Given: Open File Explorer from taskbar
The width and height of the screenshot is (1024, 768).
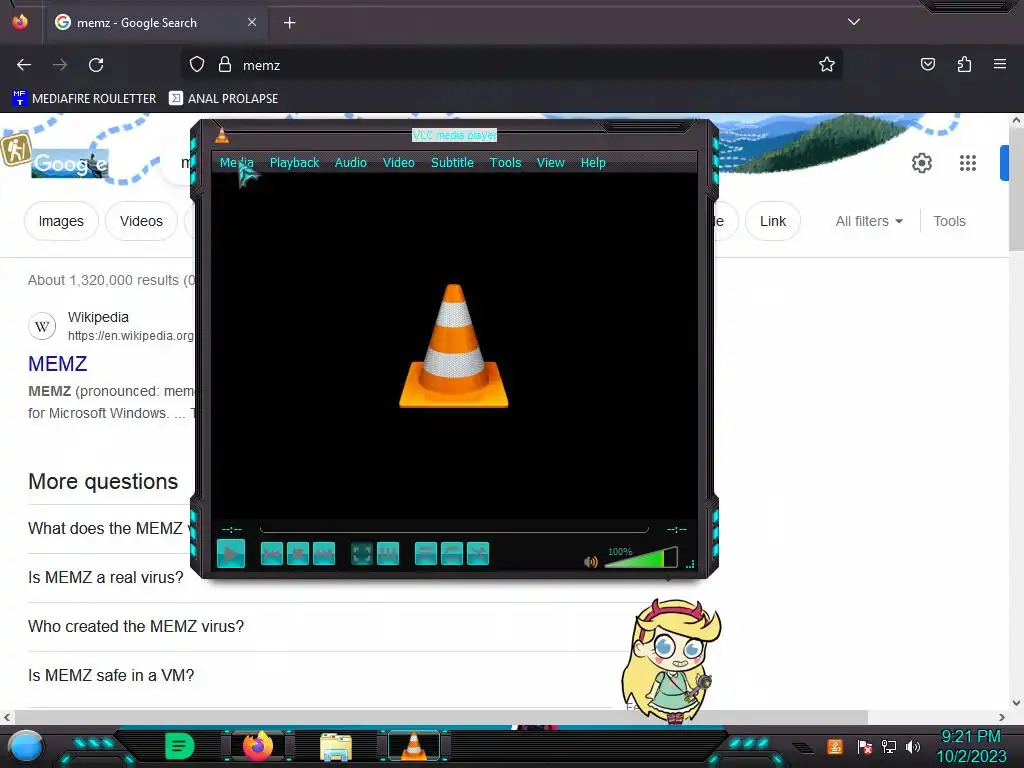Looking at the screenshot, I should click(x=336, y=747).
